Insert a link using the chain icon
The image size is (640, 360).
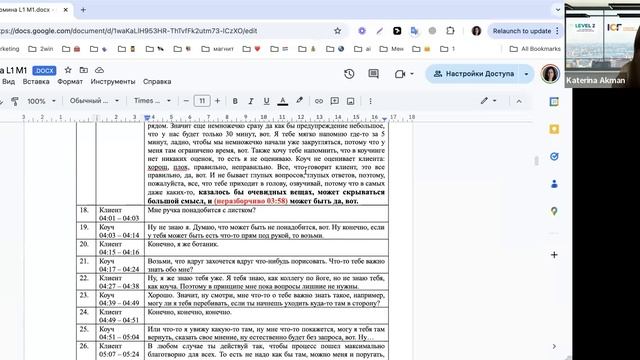coord(319,101)
